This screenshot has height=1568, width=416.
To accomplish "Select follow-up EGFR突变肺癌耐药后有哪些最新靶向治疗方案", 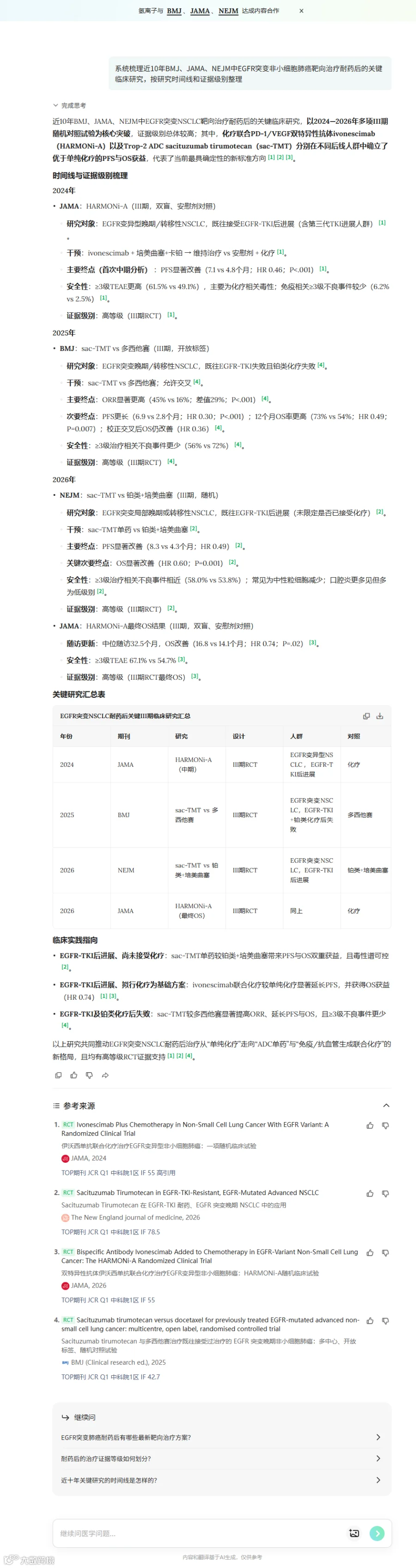I will tap(221, 1437).
